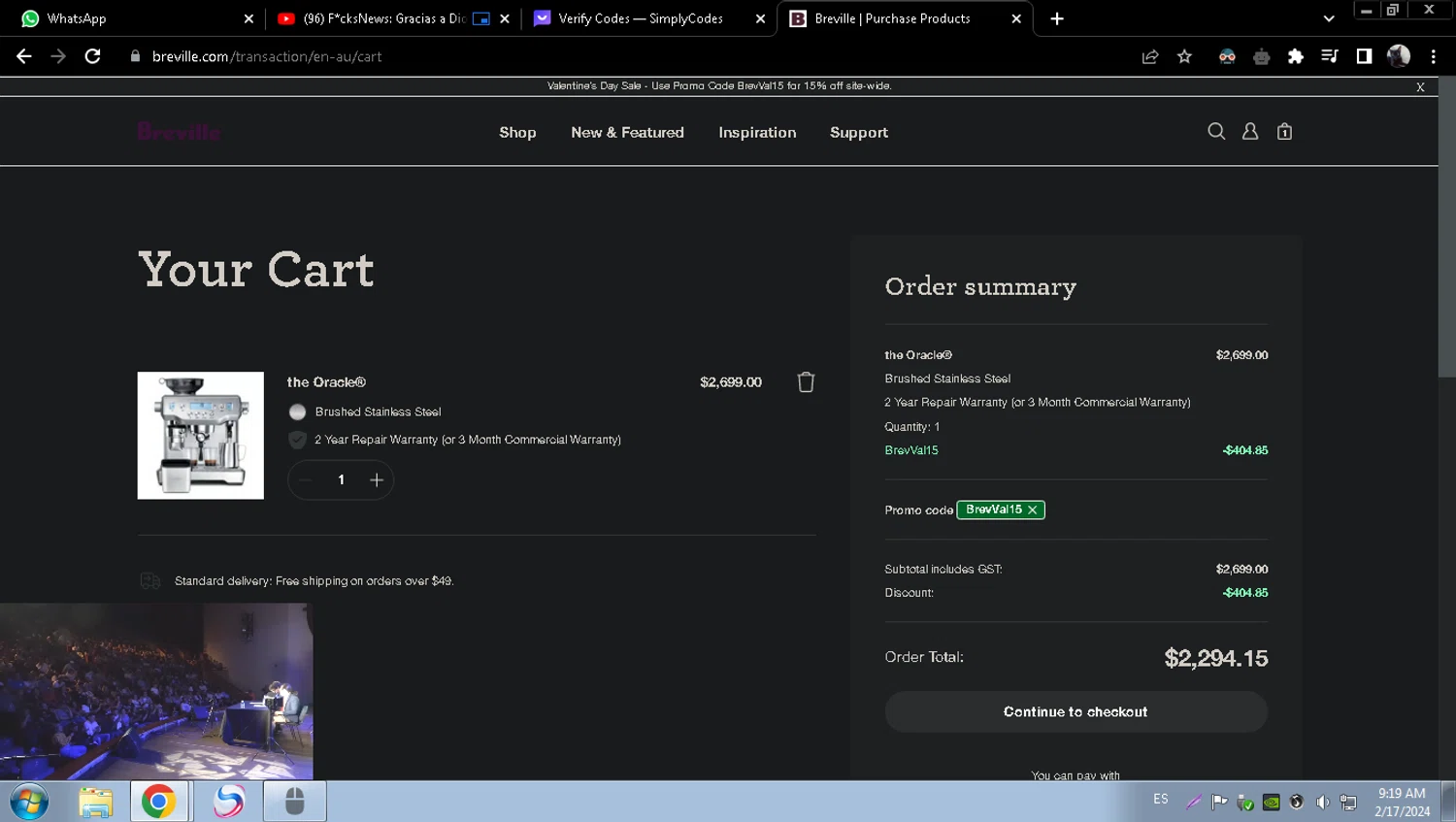Bookmark this page with the star icon
The height and width of the screenshot is (822, 1456).
click(x=1184, y=56)
